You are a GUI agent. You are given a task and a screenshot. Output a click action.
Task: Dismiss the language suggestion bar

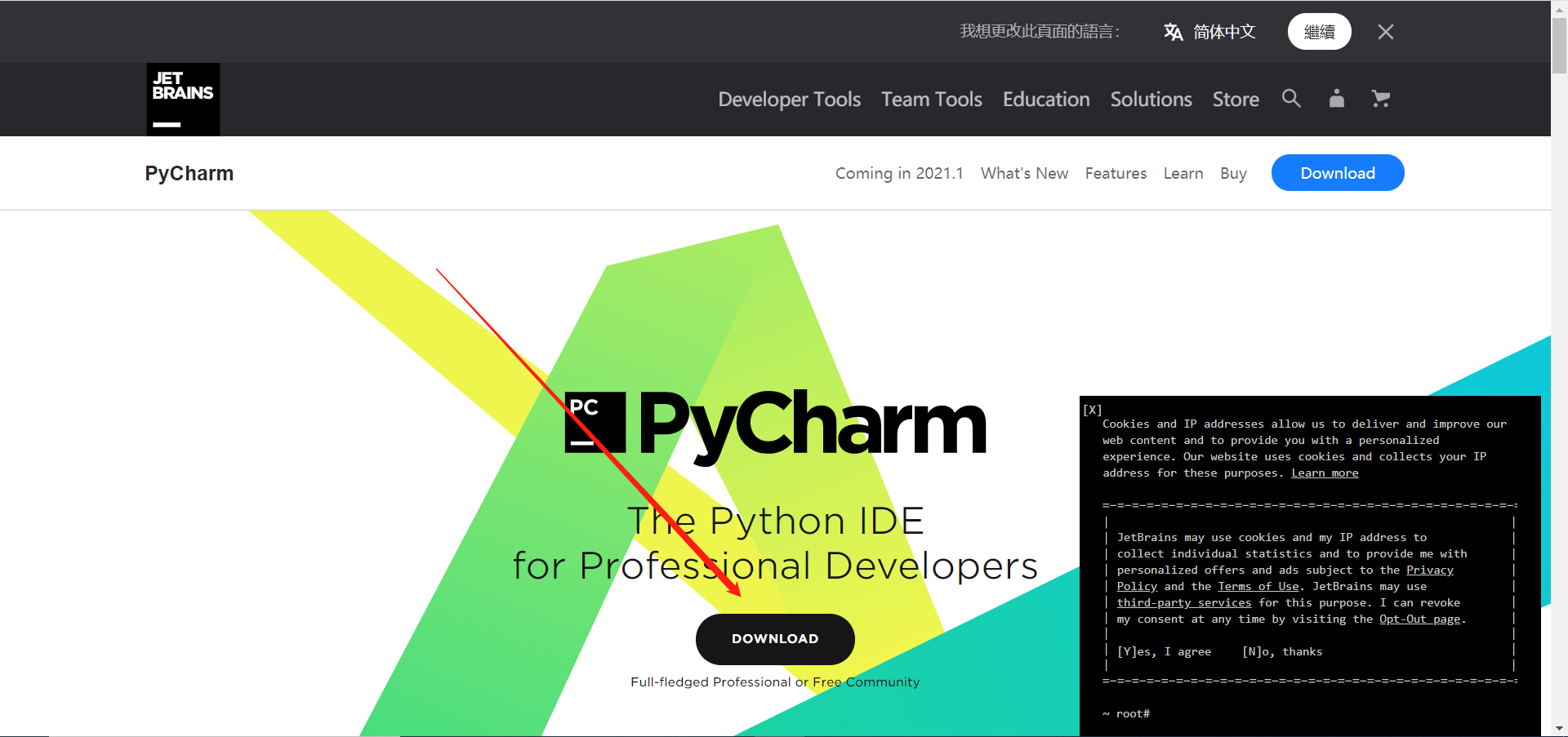click(1386, 32)
